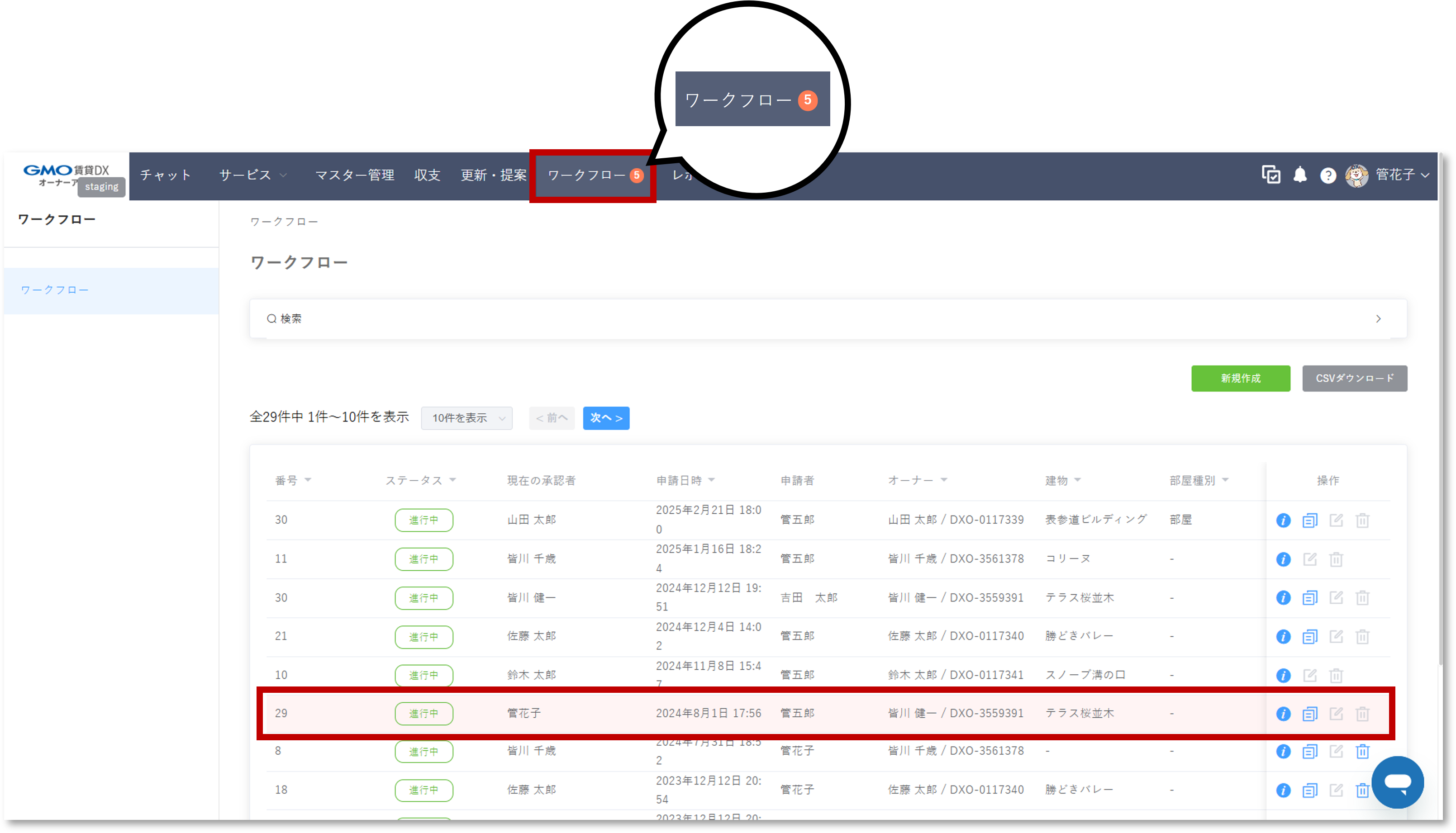Screen dimensions: 1456x833
Task: Open ステータス column filter arrow
Action: pyautogui.click(x=453, y=480)
